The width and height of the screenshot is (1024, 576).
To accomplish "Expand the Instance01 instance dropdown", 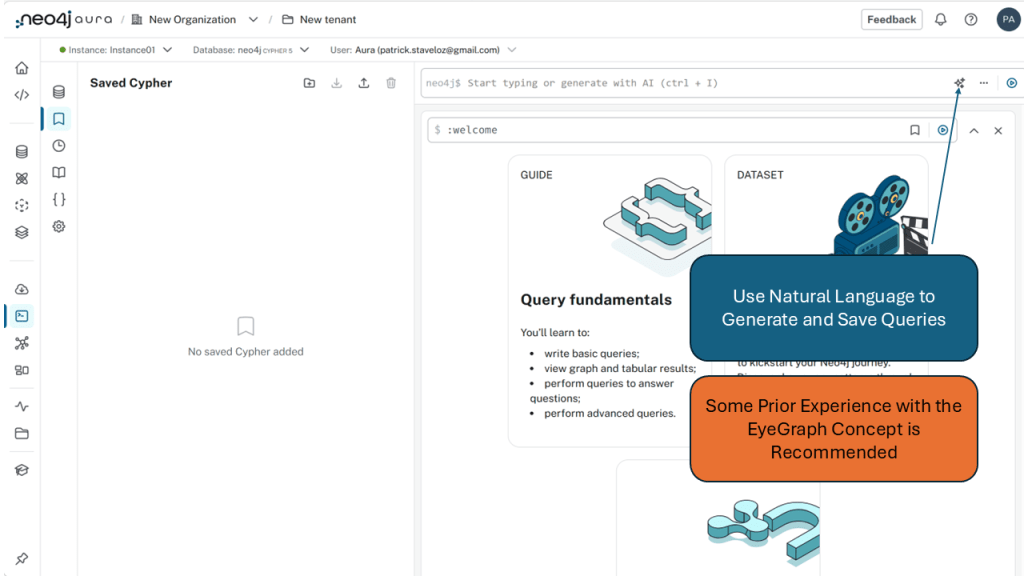I will (167, 50).
